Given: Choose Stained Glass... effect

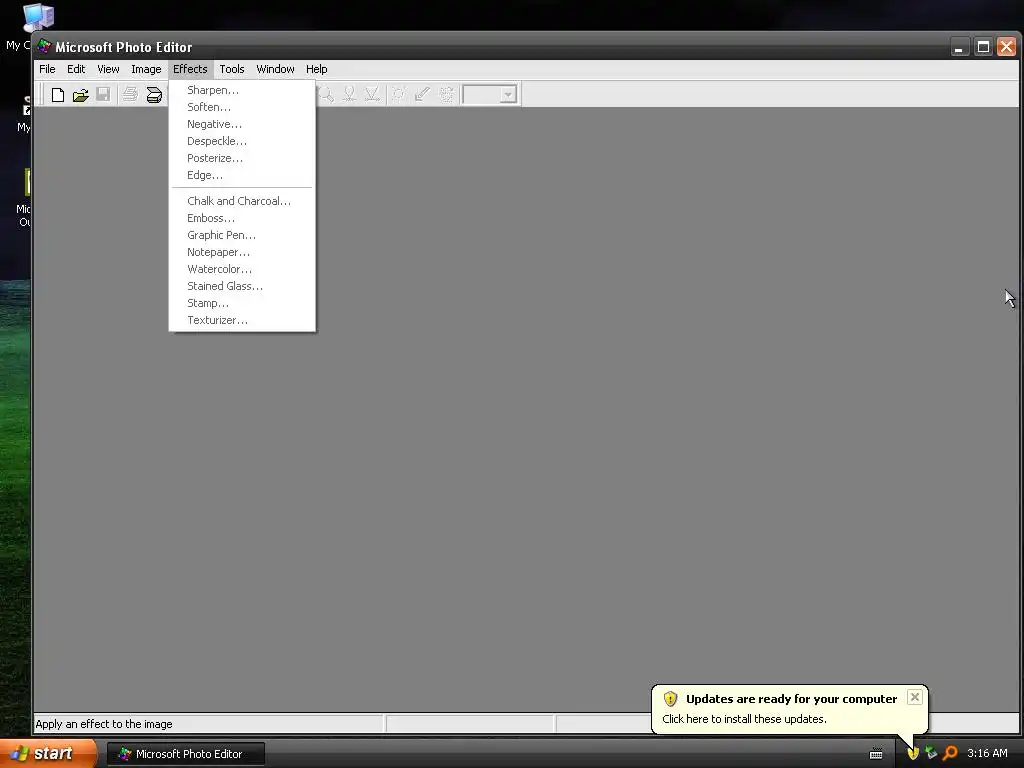Looking at the screenshot, I should (242, 286).
